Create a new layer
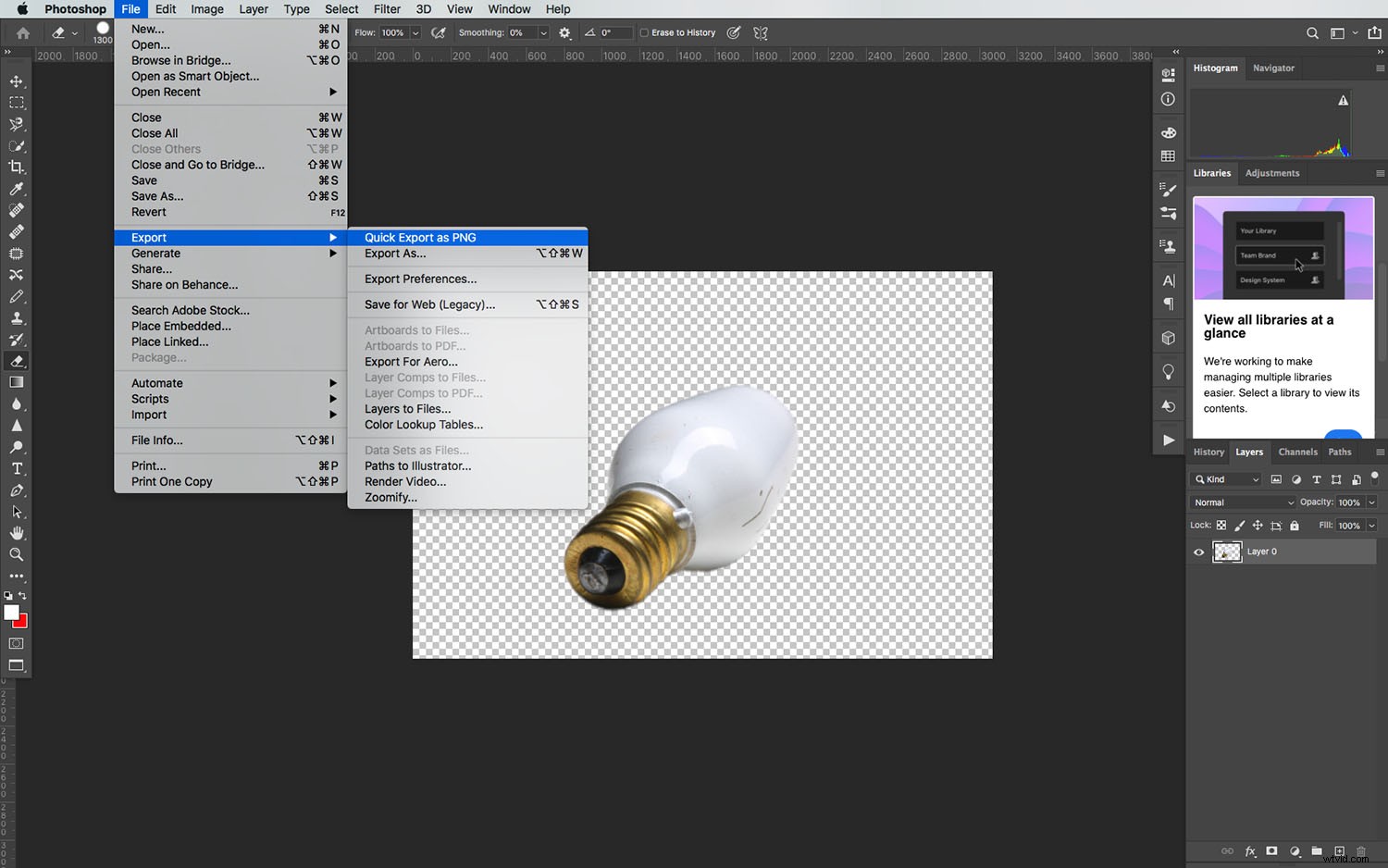Screen dimensions: 1388x868 tap(1338, 851)
